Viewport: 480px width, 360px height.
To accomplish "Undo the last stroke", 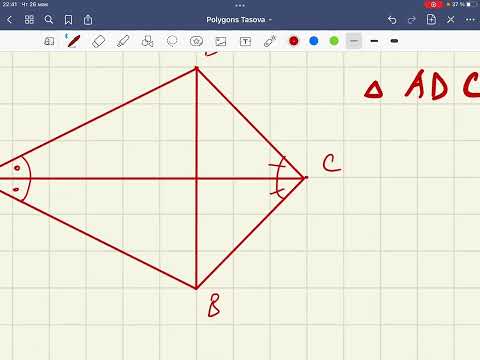I will click(392, 20).
